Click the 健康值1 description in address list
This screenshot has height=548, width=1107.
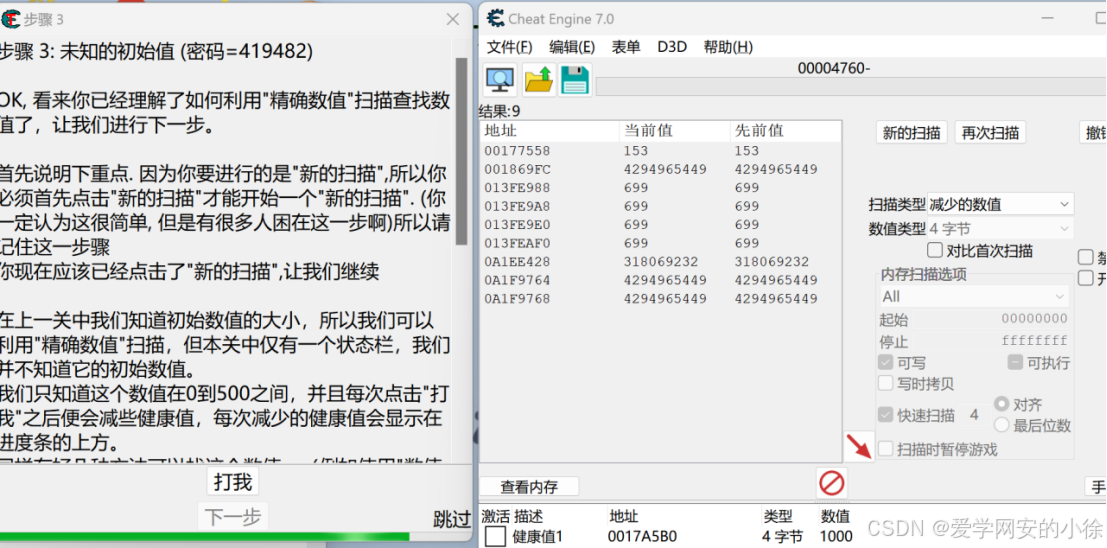click(537, 537)
